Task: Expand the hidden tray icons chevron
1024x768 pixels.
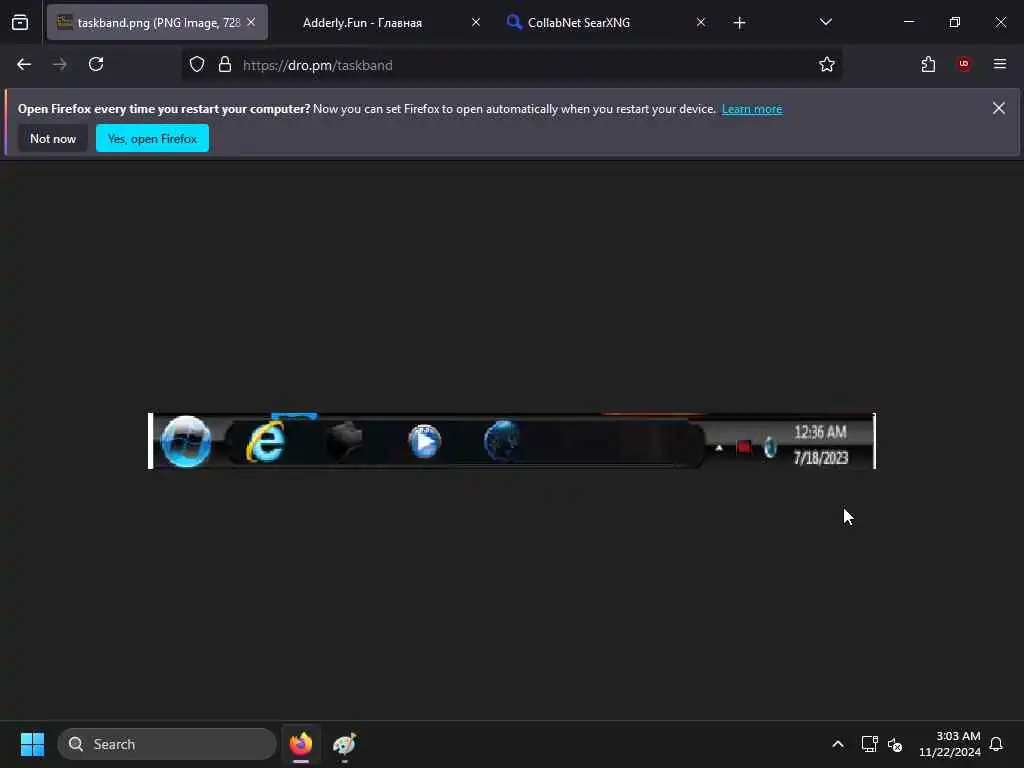Action: click(x=838, y=744)
